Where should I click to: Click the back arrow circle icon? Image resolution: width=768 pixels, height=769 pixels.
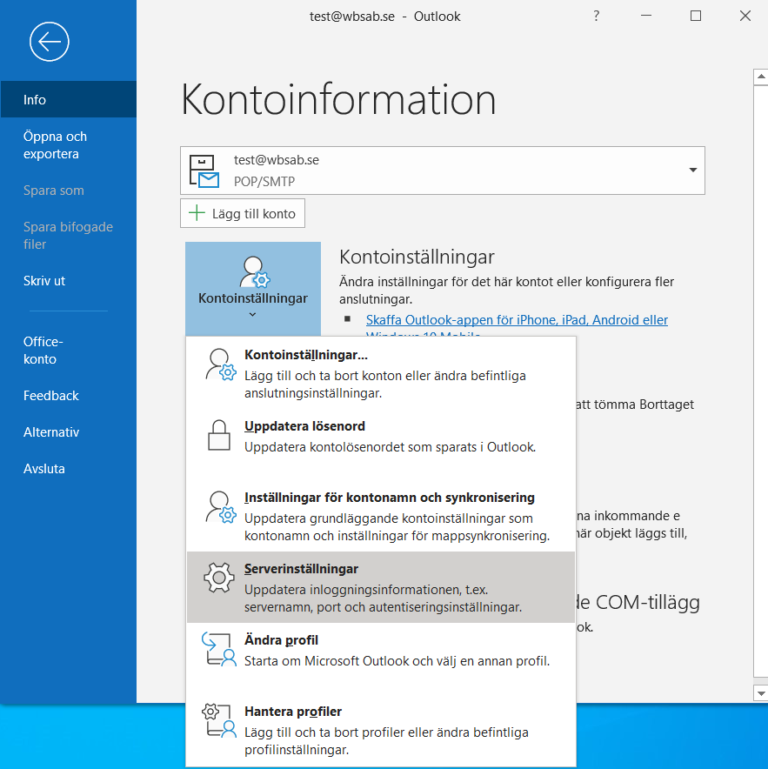click(x=49, y=41)
